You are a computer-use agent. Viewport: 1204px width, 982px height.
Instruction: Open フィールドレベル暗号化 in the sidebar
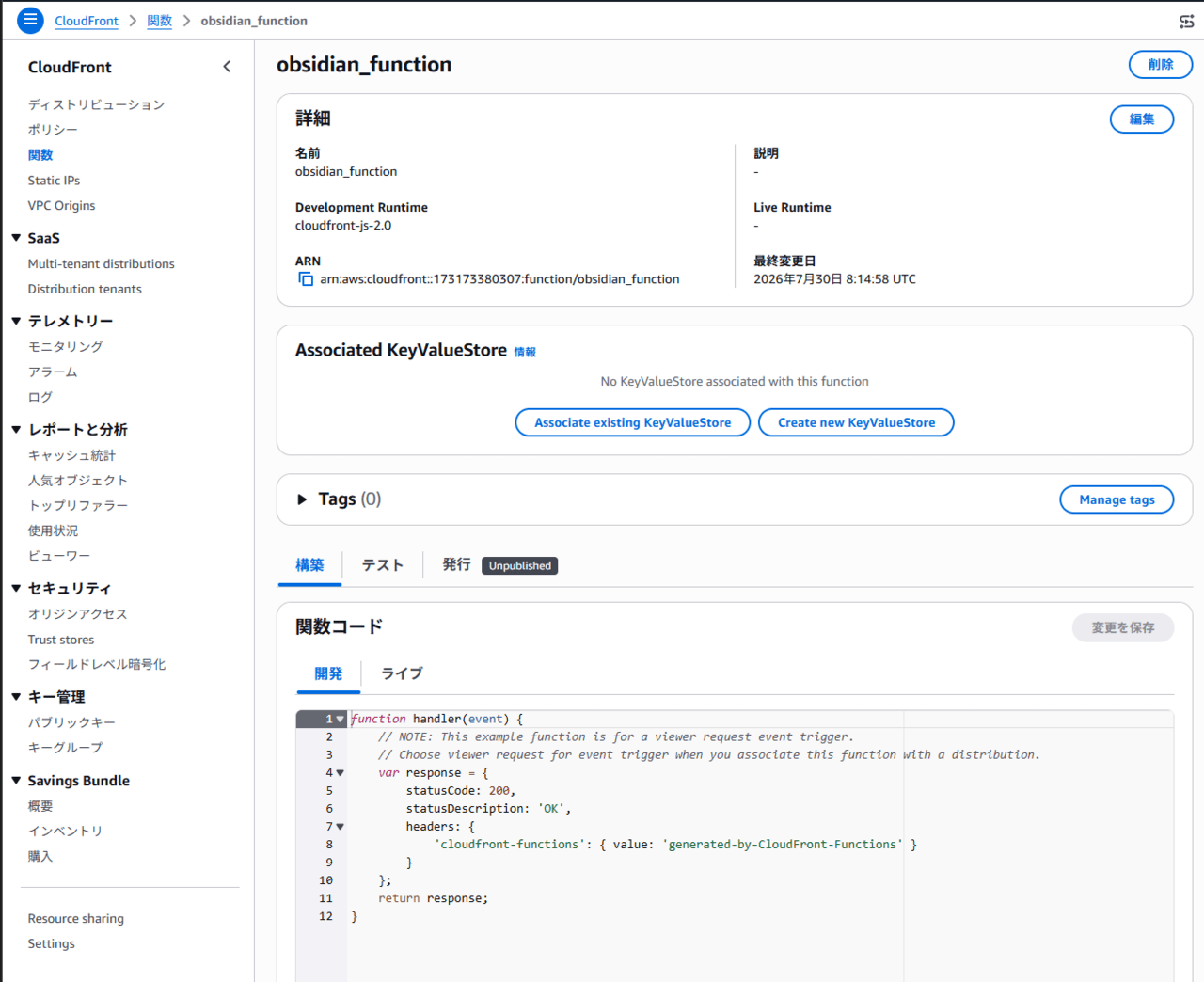pyautogui.click(x=96, y=665)
